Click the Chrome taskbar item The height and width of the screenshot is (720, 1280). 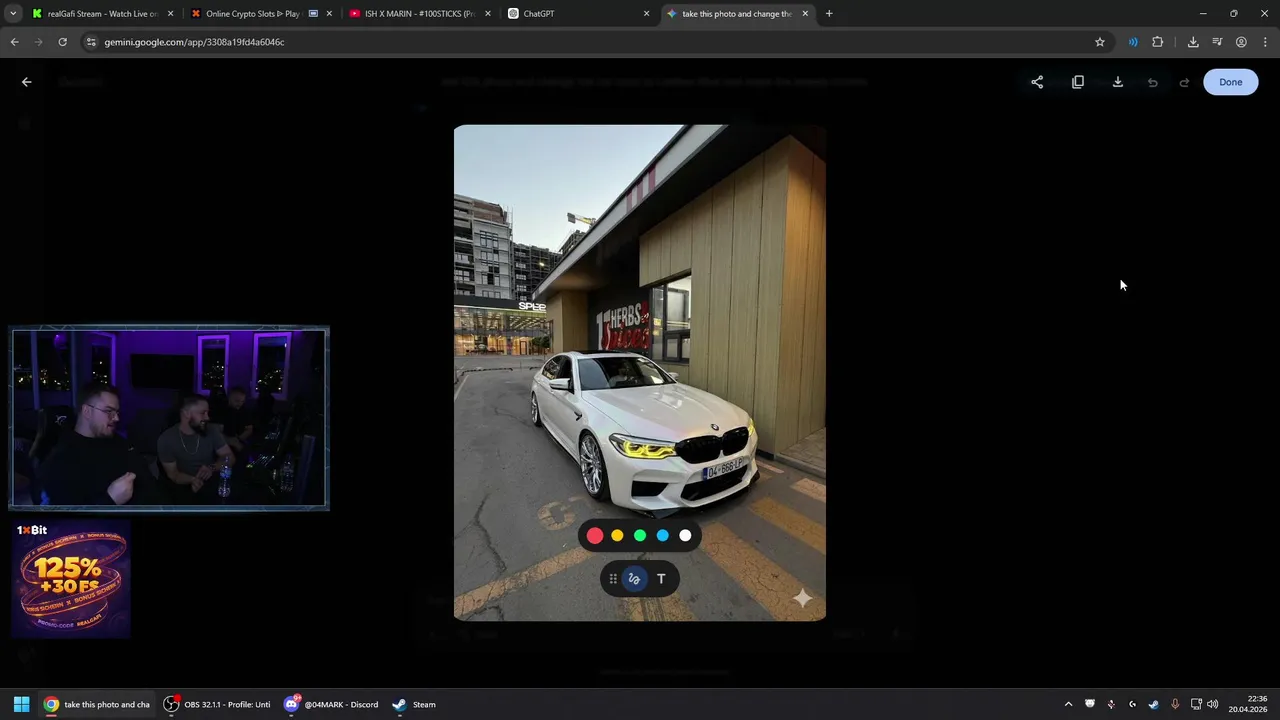[x=97, y=704]
